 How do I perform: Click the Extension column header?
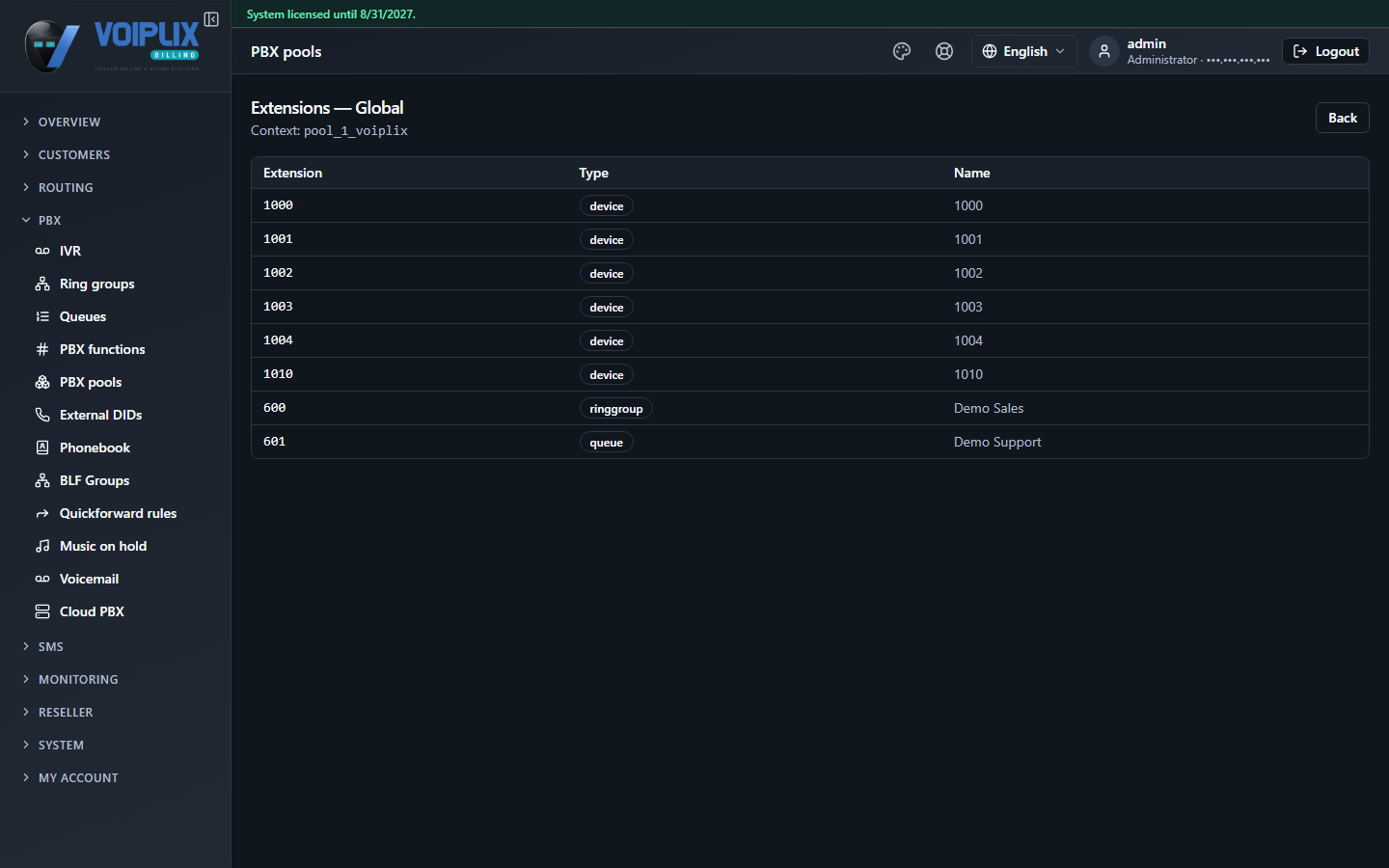pos(292,173)
